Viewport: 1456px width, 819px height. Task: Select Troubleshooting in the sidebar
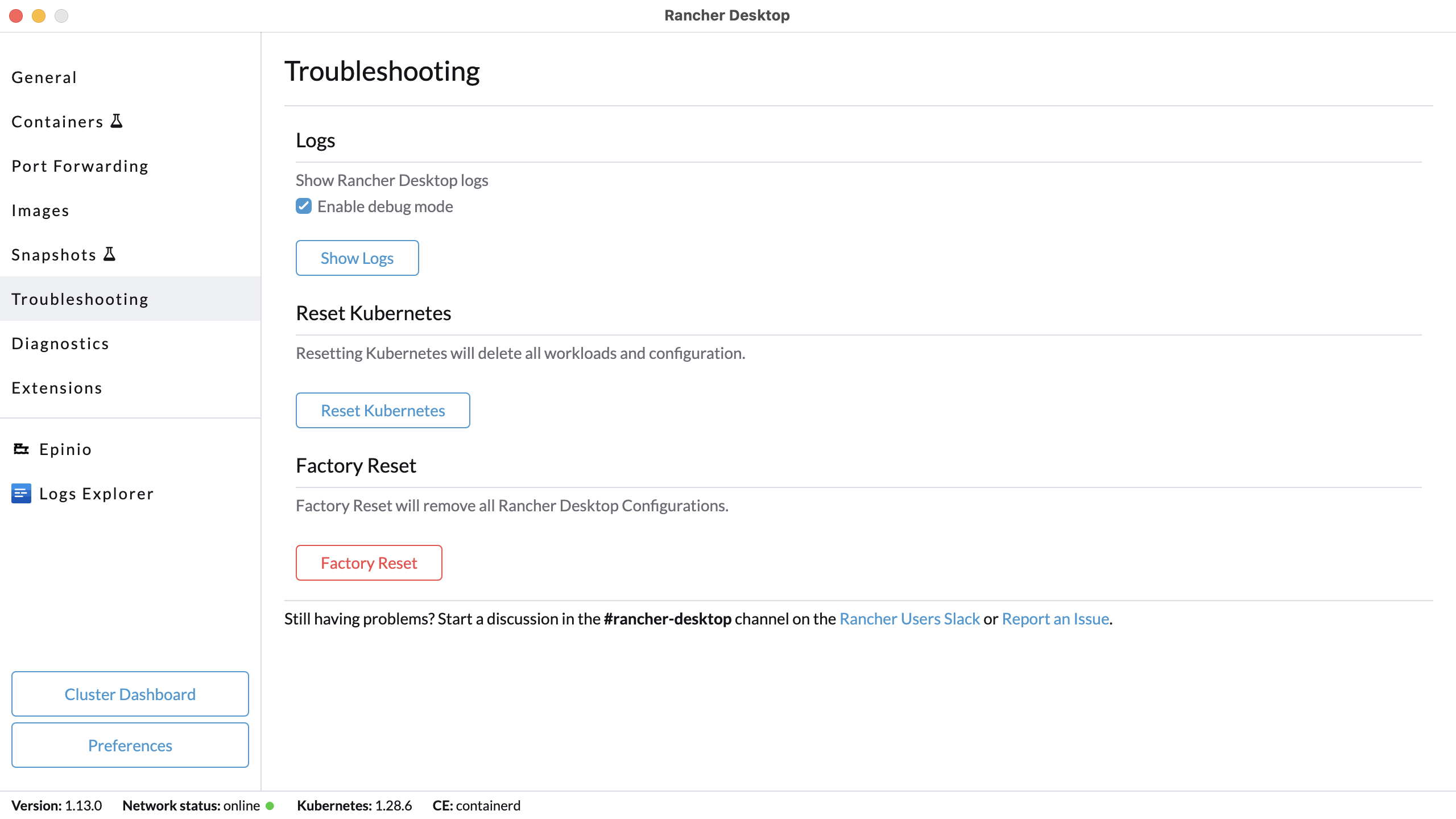(130, 299)
